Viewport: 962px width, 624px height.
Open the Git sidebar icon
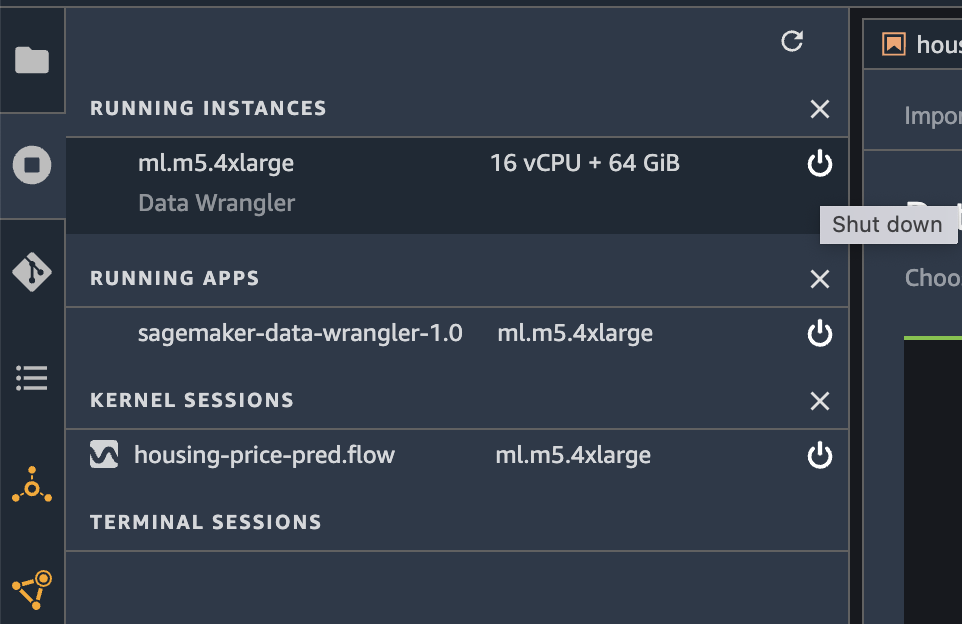click(32, 271)
